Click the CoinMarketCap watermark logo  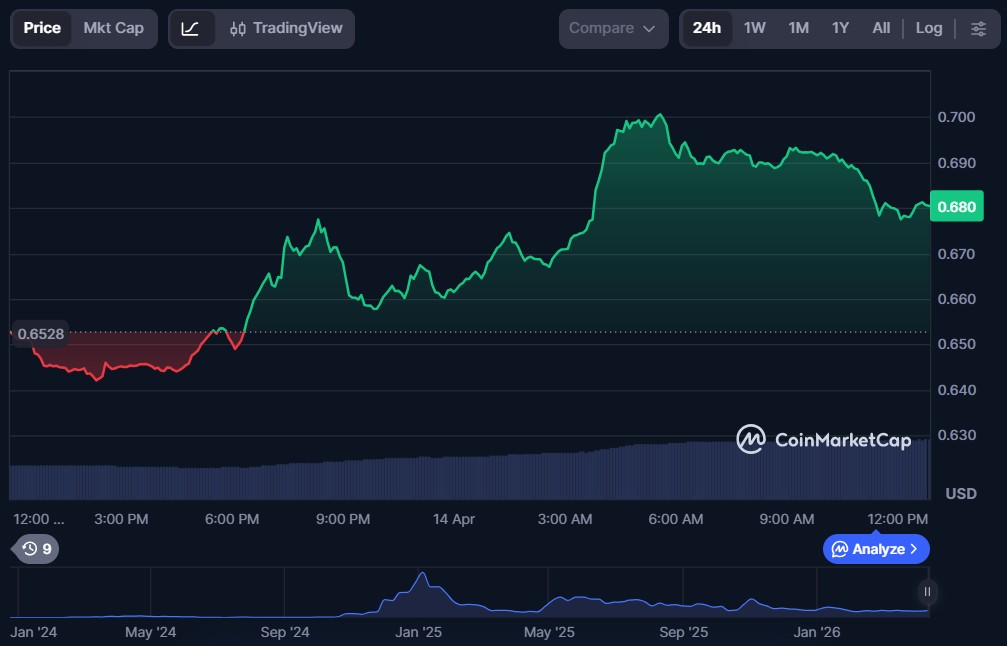tap(751, 439)
